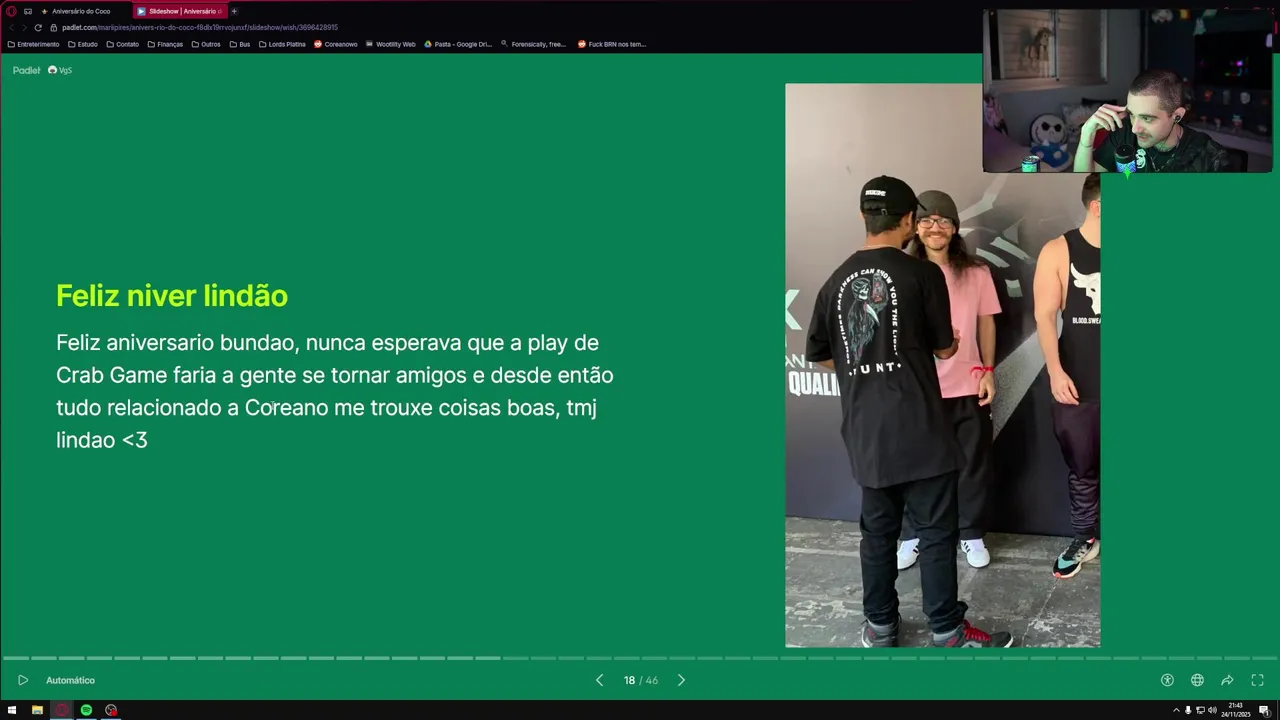Select the Slideshow | Aniversário tab
Screen dimensions: 1280x720
pyautogui.click(x=180, y=11)
